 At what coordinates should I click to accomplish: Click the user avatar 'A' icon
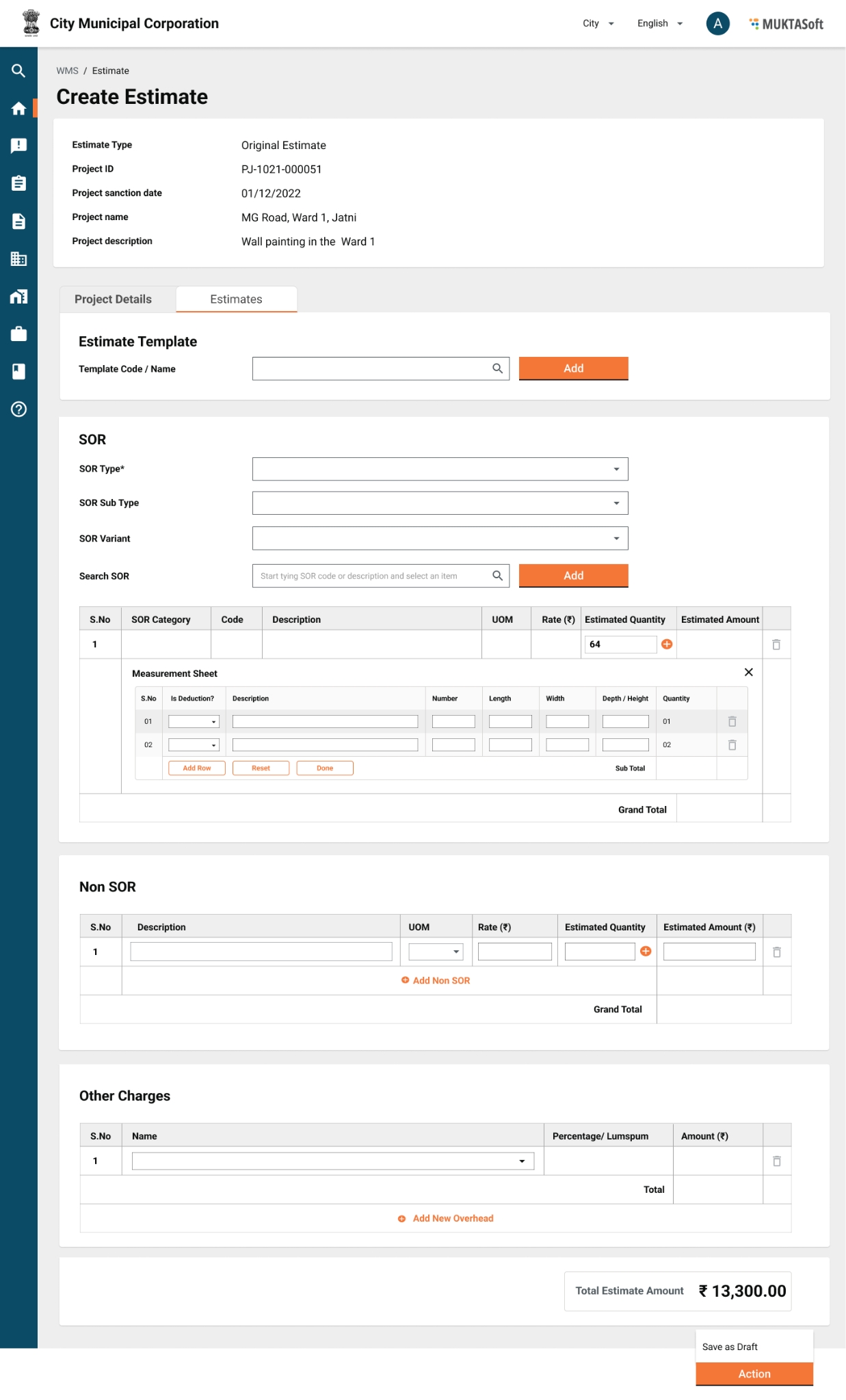click(717, 24)
